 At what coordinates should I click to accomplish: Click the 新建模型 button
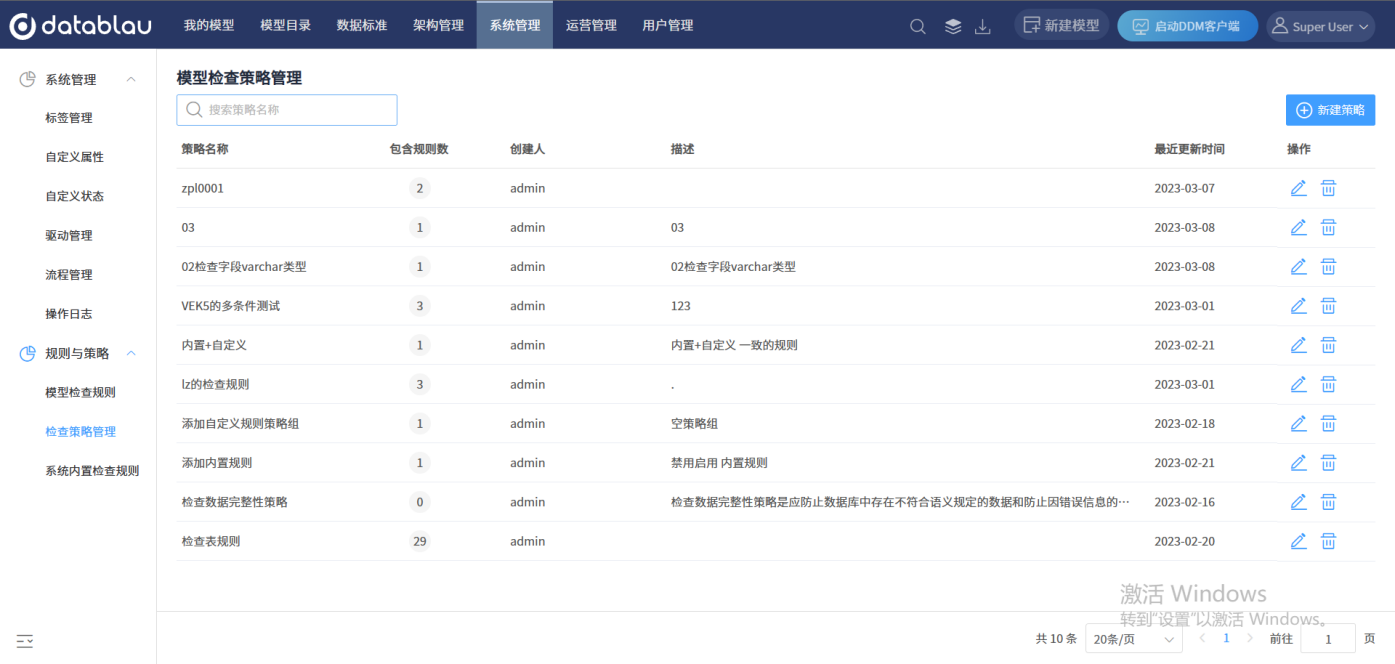tap(1061, 26)
